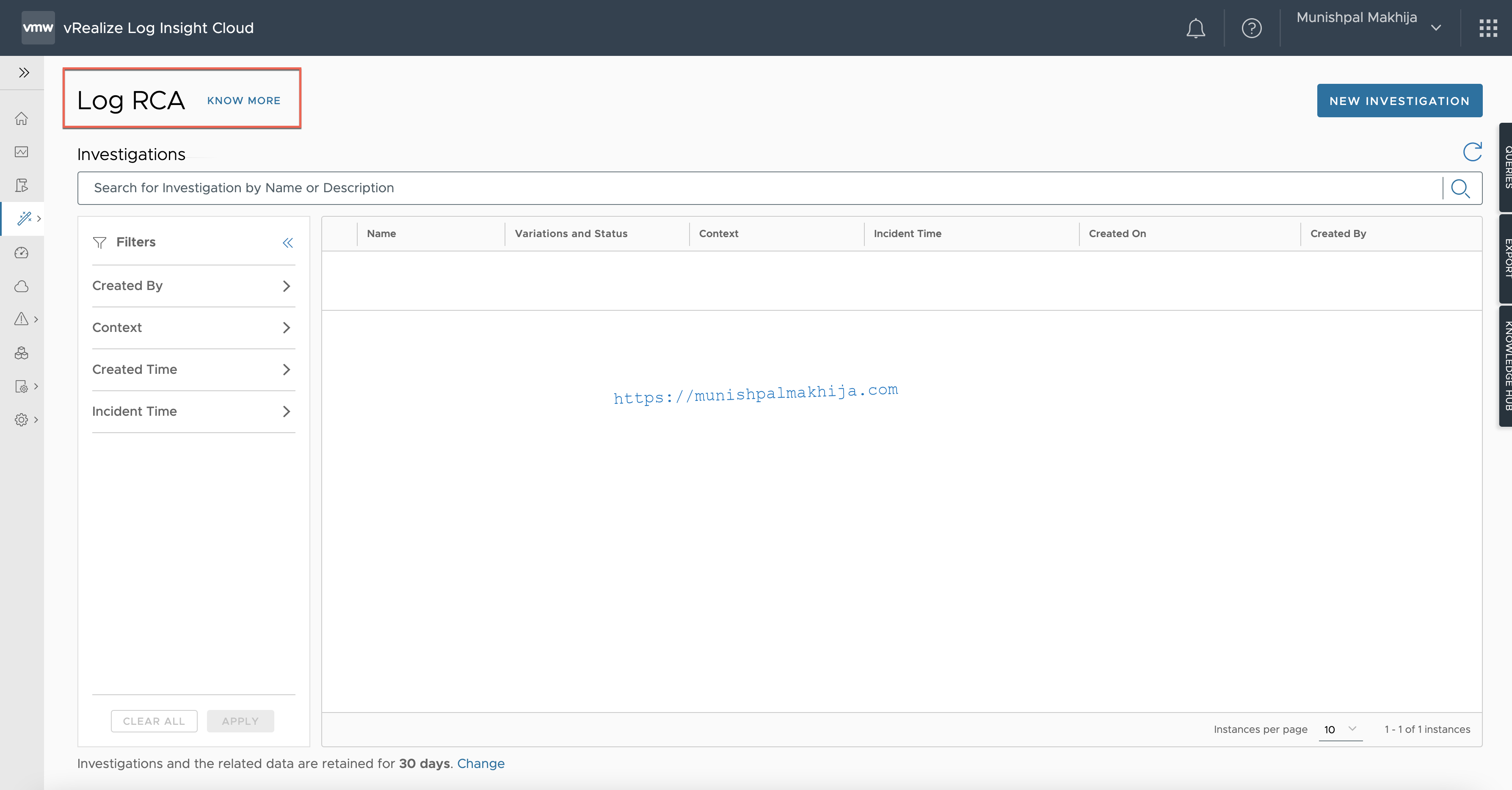The image size is (1512, 790).
Task: Open the notifications bell
Action: point(1195,28)
